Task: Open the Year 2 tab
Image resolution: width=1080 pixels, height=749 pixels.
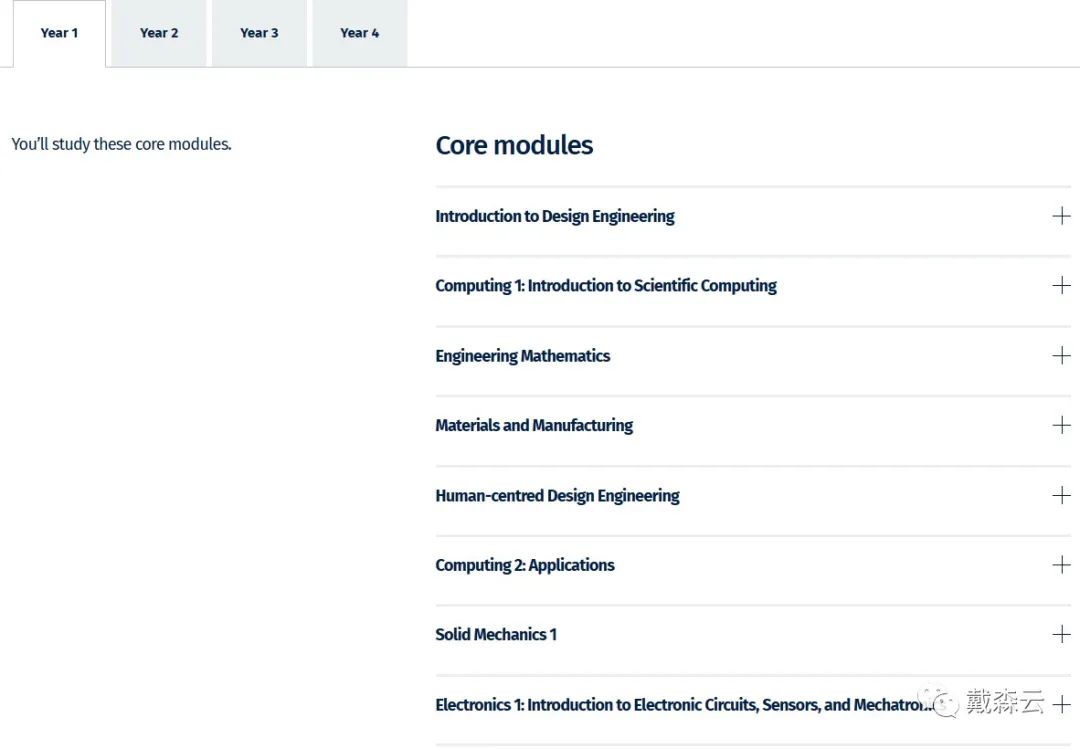Action: [159, 33]
